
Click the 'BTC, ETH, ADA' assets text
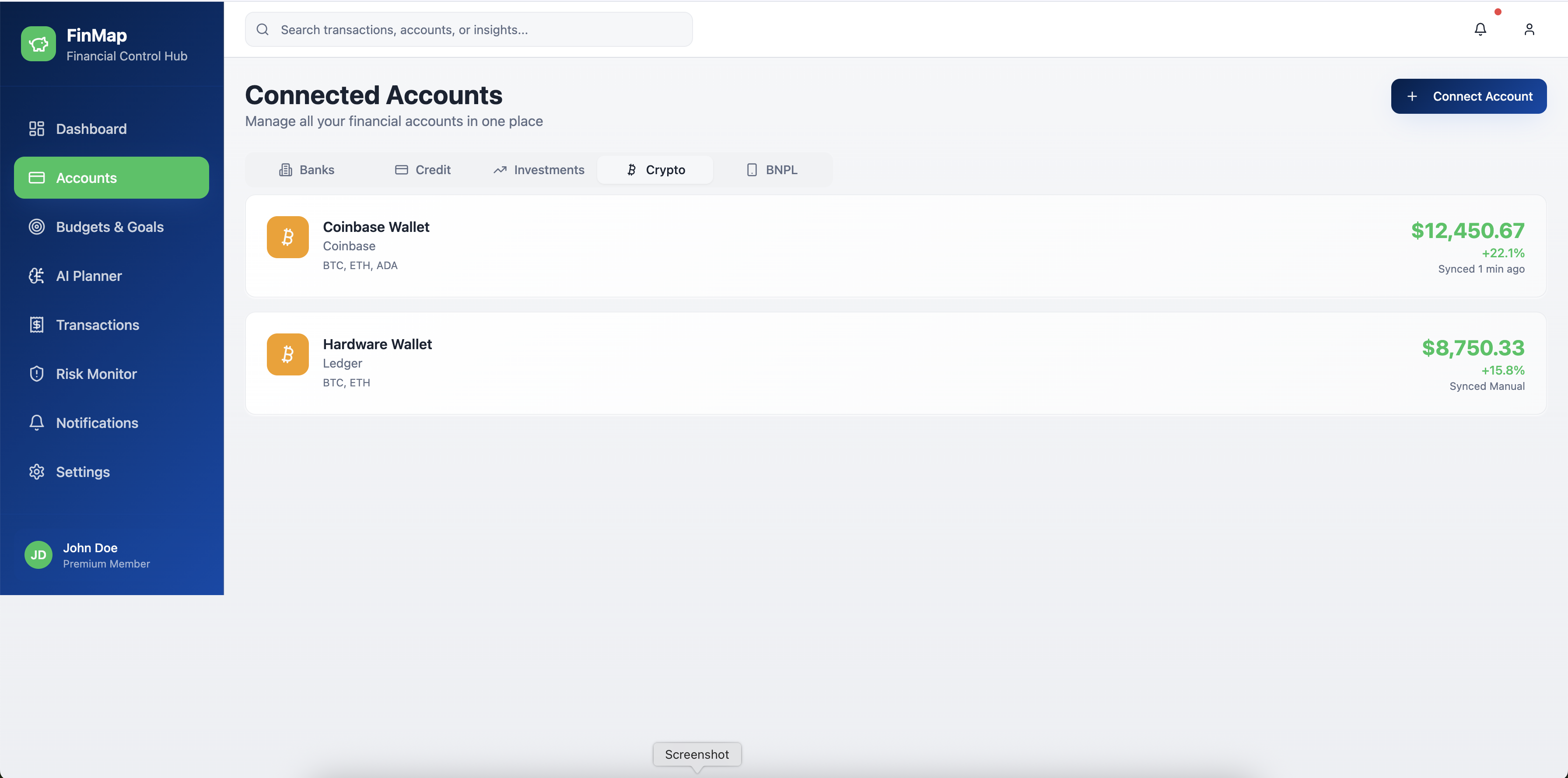[360, 266]
